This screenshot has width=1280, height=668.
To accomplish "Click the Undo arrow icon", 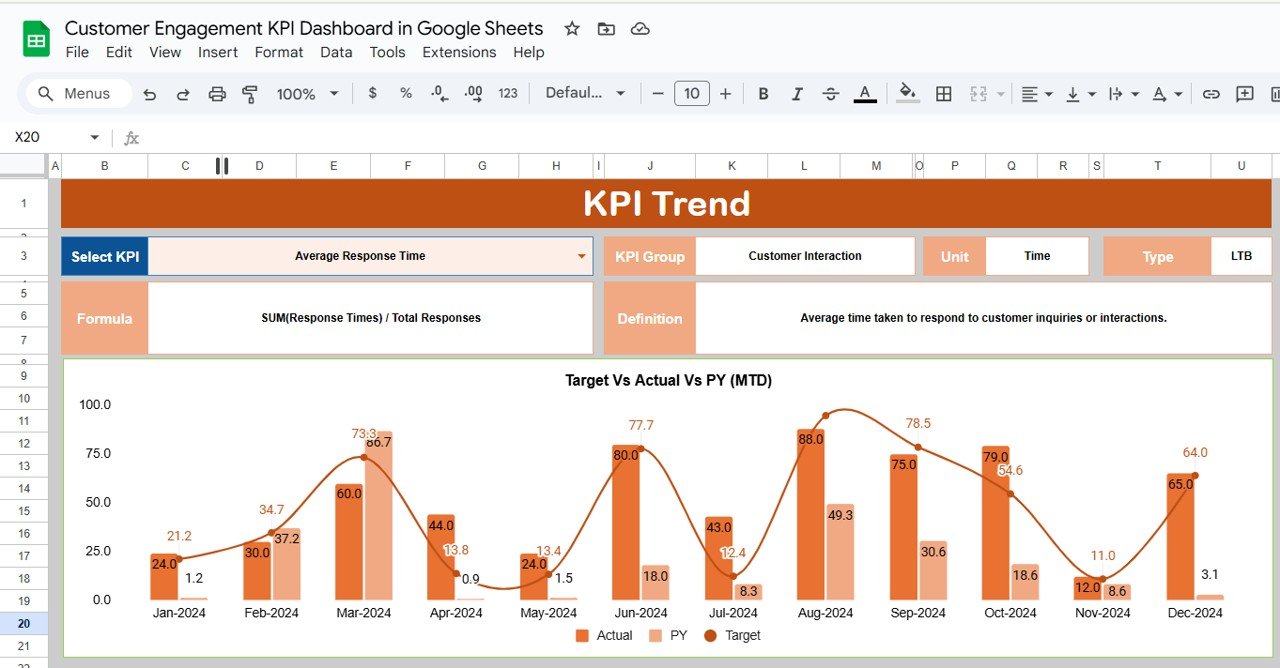I will (150, 94).
